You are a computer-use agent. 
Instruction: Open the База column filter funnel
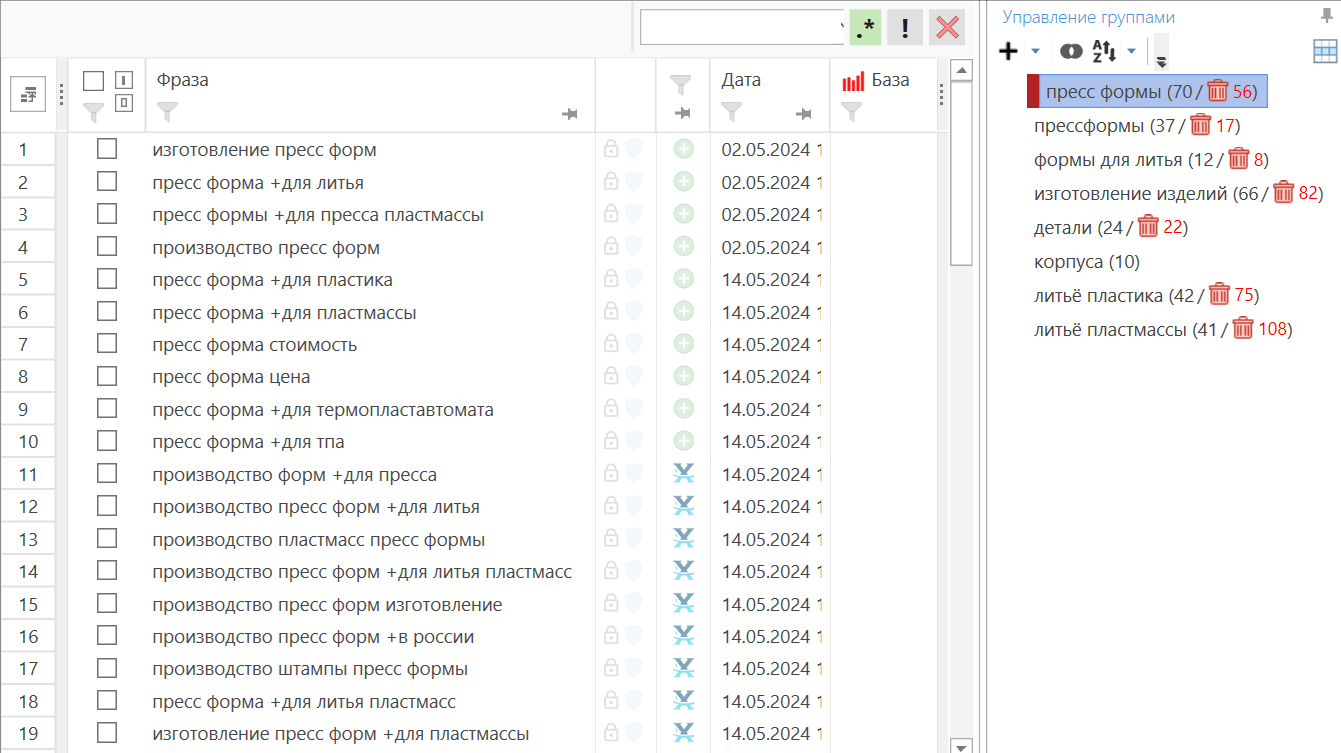coord(852,112)
